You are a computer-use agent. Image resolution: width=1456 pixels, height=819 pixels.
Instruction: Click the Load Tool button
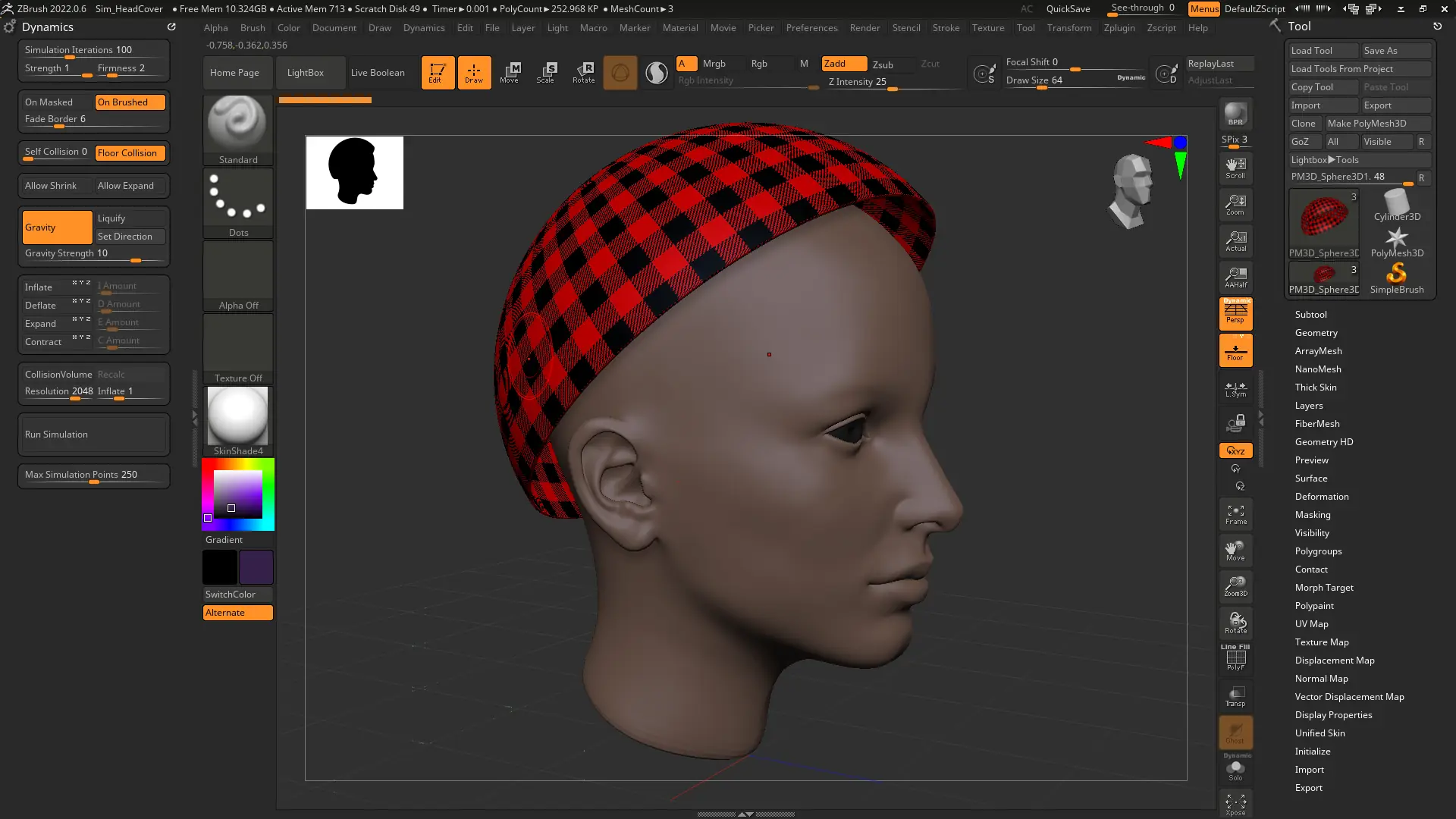tap(1323, 51)
